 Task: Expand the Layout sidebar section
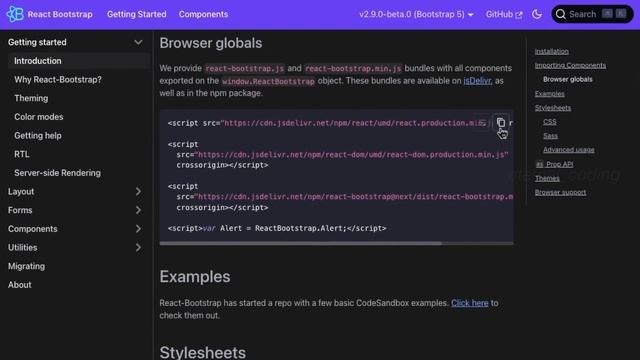[x=138, y=191]
